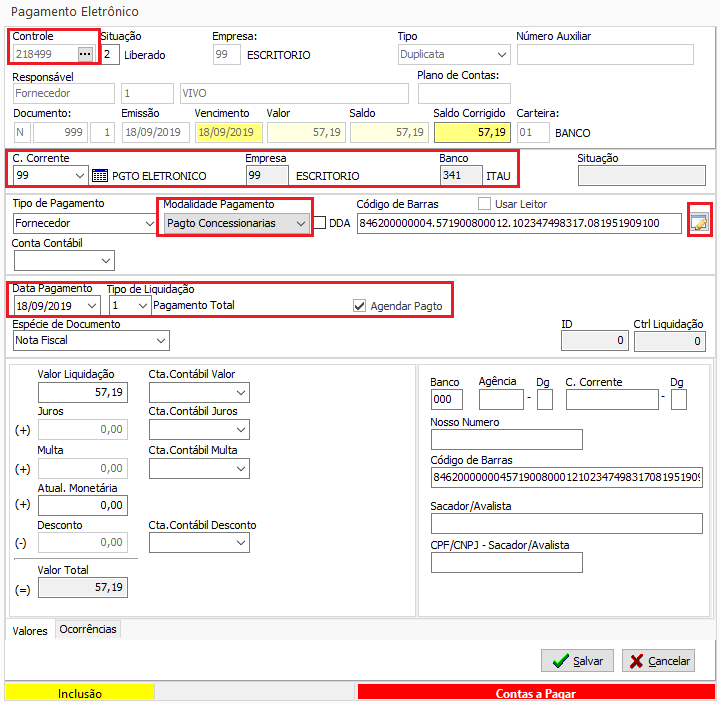Click Nosso Numero field
Image resolution: width=720 pixels, height=704 pixels.
[506, 439]
